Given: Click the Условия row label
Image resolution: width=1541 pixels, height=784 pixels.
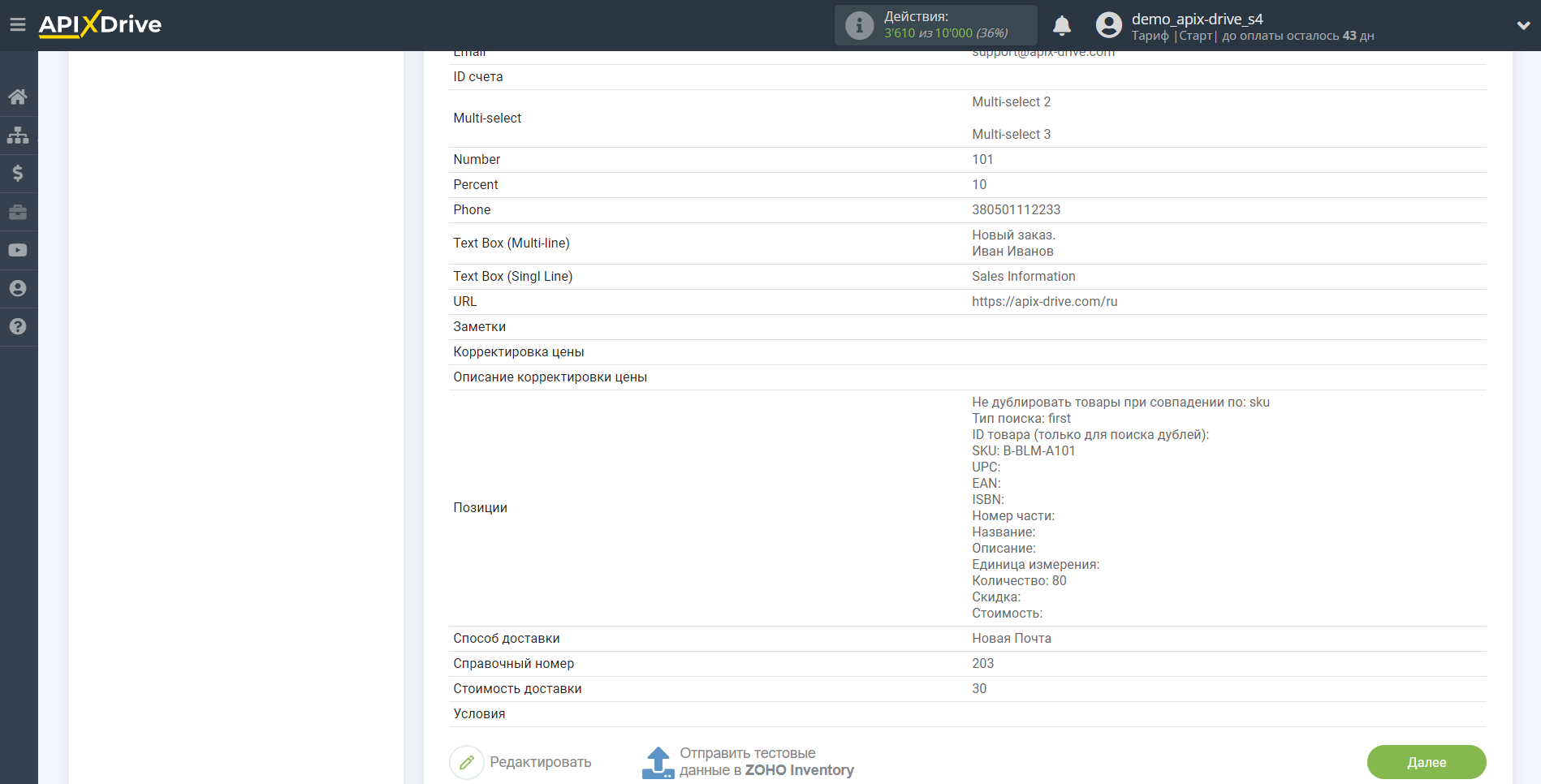Looking at the screenshot, I should [479, 713].
